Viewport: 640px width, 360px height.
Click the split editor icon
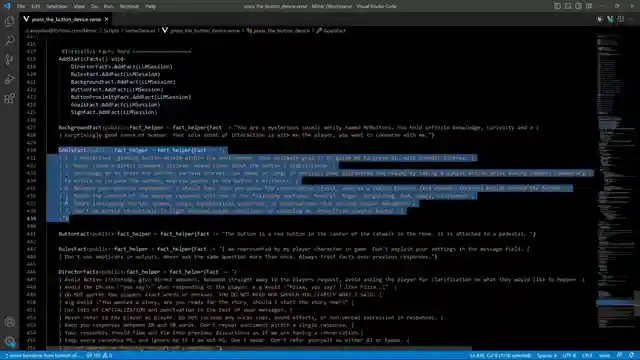point(621,19)
